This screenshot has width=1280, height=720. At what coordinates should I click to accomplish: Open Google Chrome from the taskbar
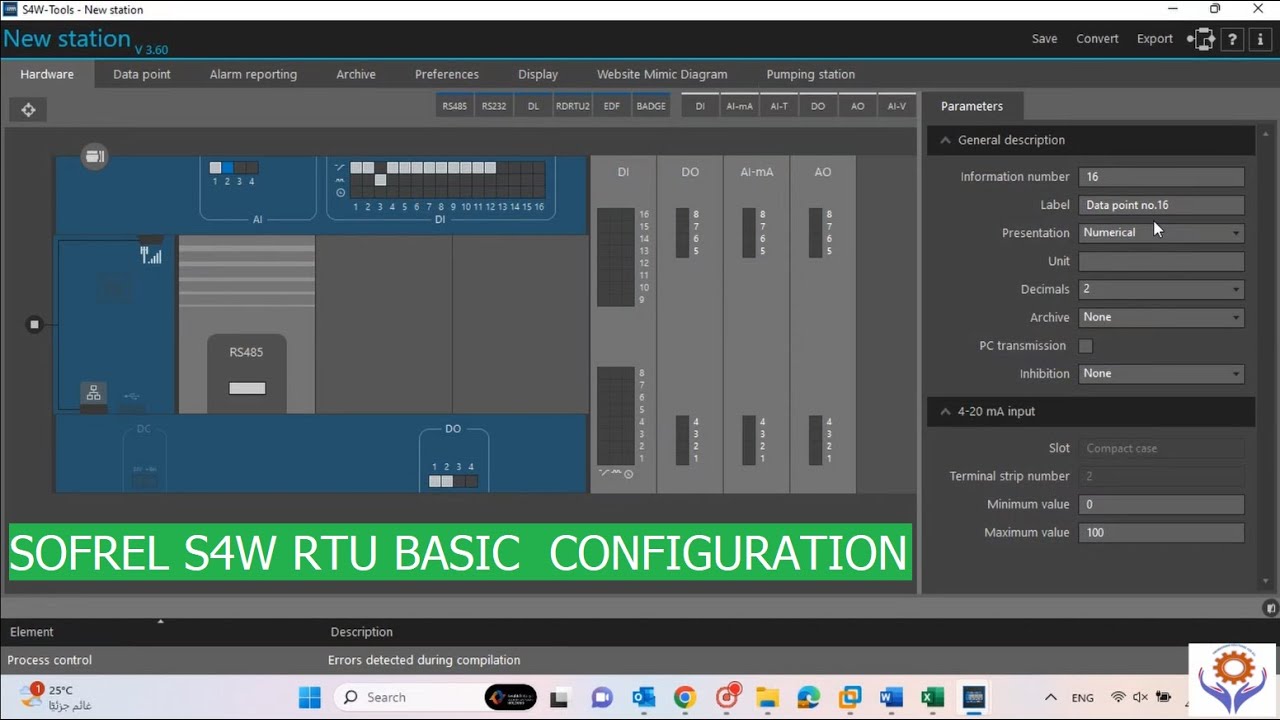(685, 697)
